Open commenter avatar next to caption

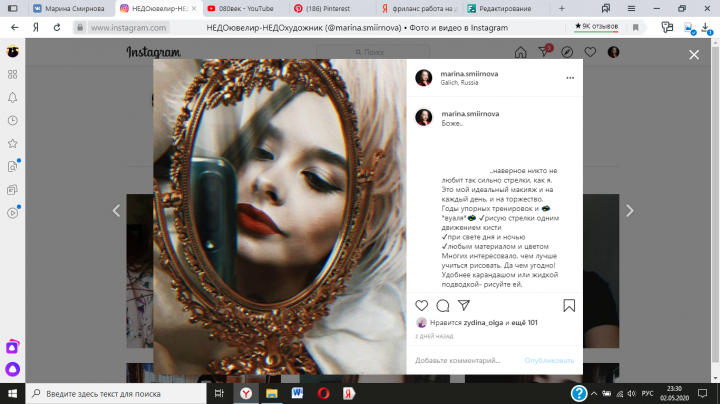(423, 117)
